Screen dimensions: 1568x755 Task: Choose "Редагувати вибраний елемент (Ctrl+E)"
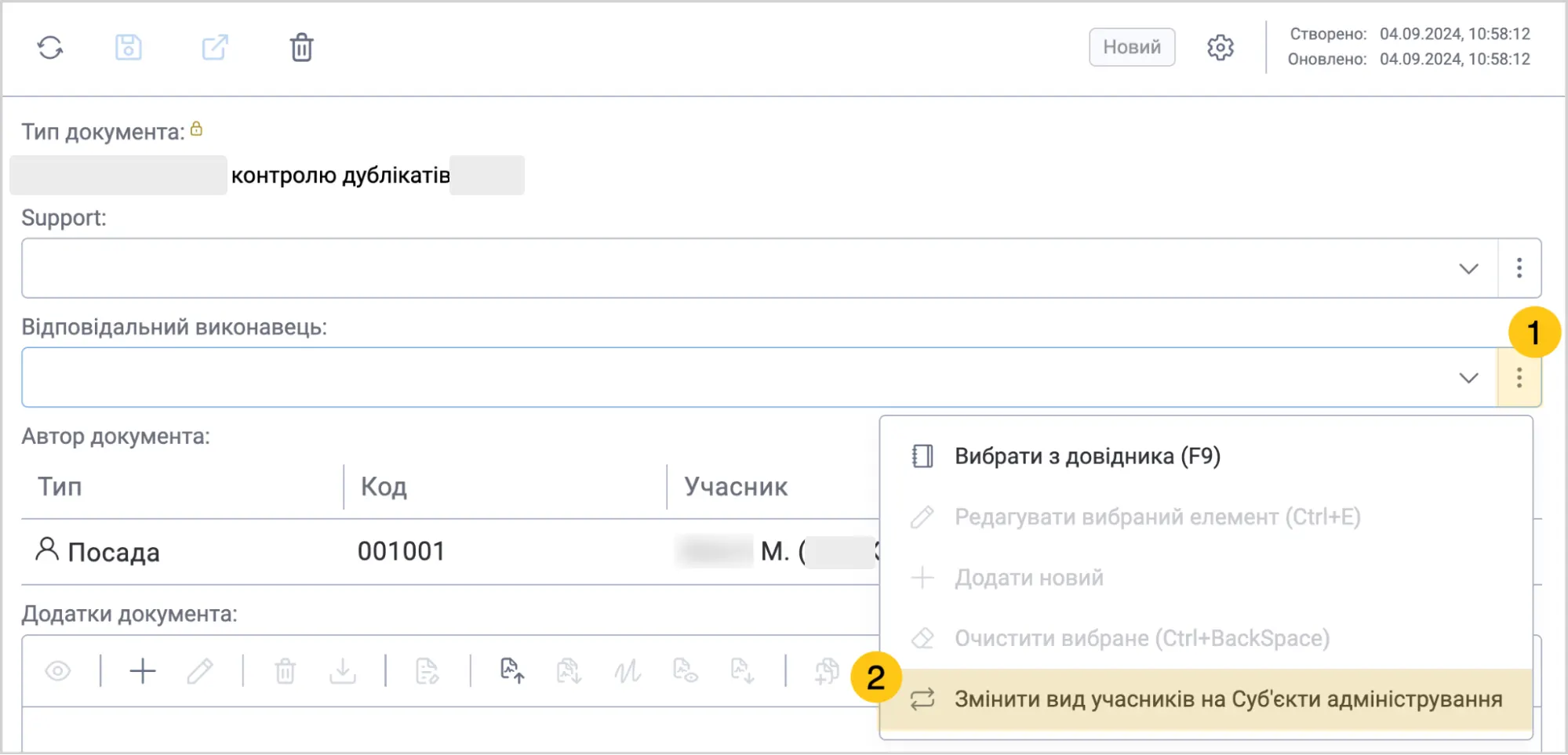(x=1206, y=517)
